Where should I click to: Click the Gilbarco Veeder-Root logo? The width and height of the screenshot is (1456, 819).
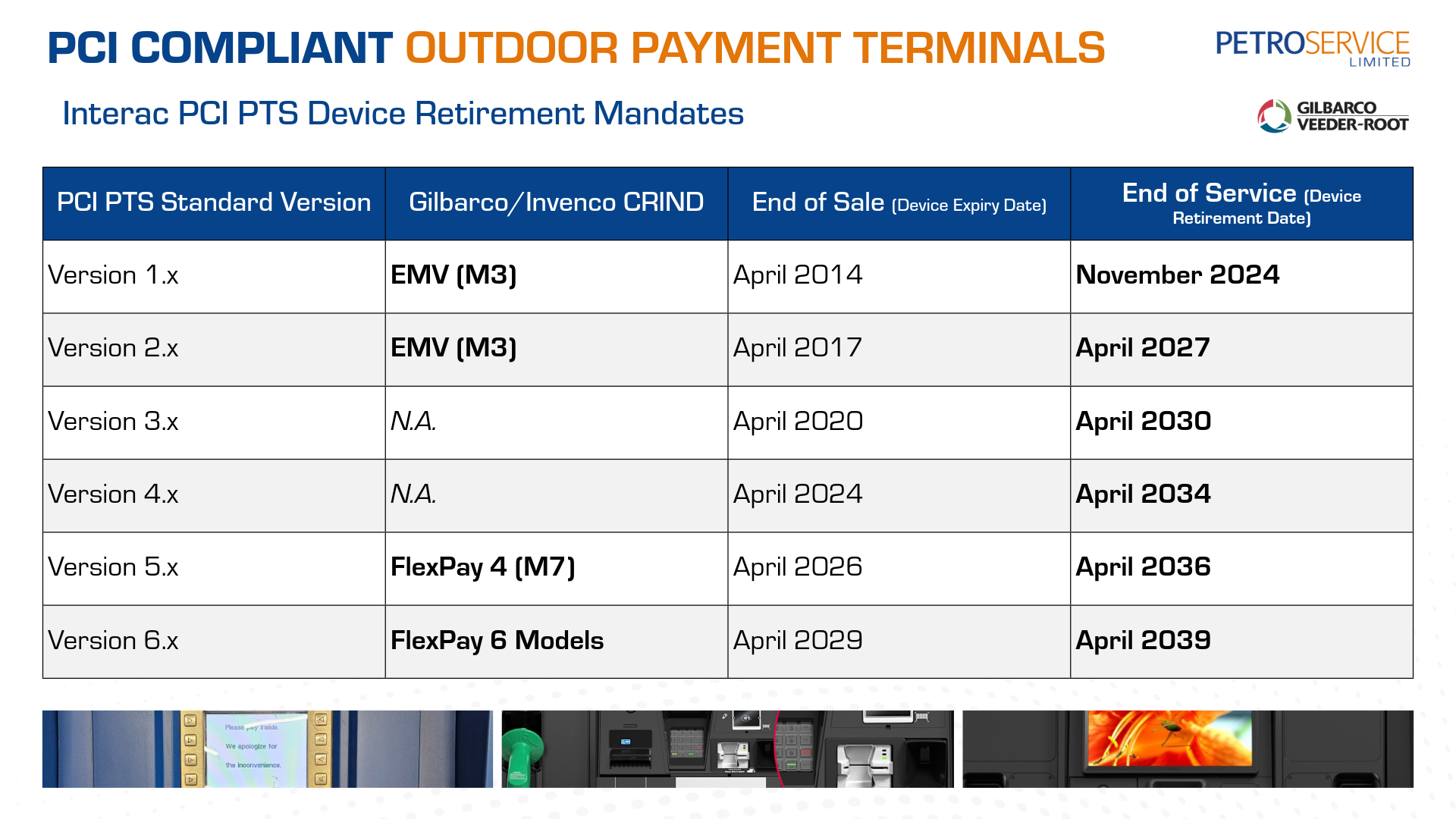pos(1332,116)
